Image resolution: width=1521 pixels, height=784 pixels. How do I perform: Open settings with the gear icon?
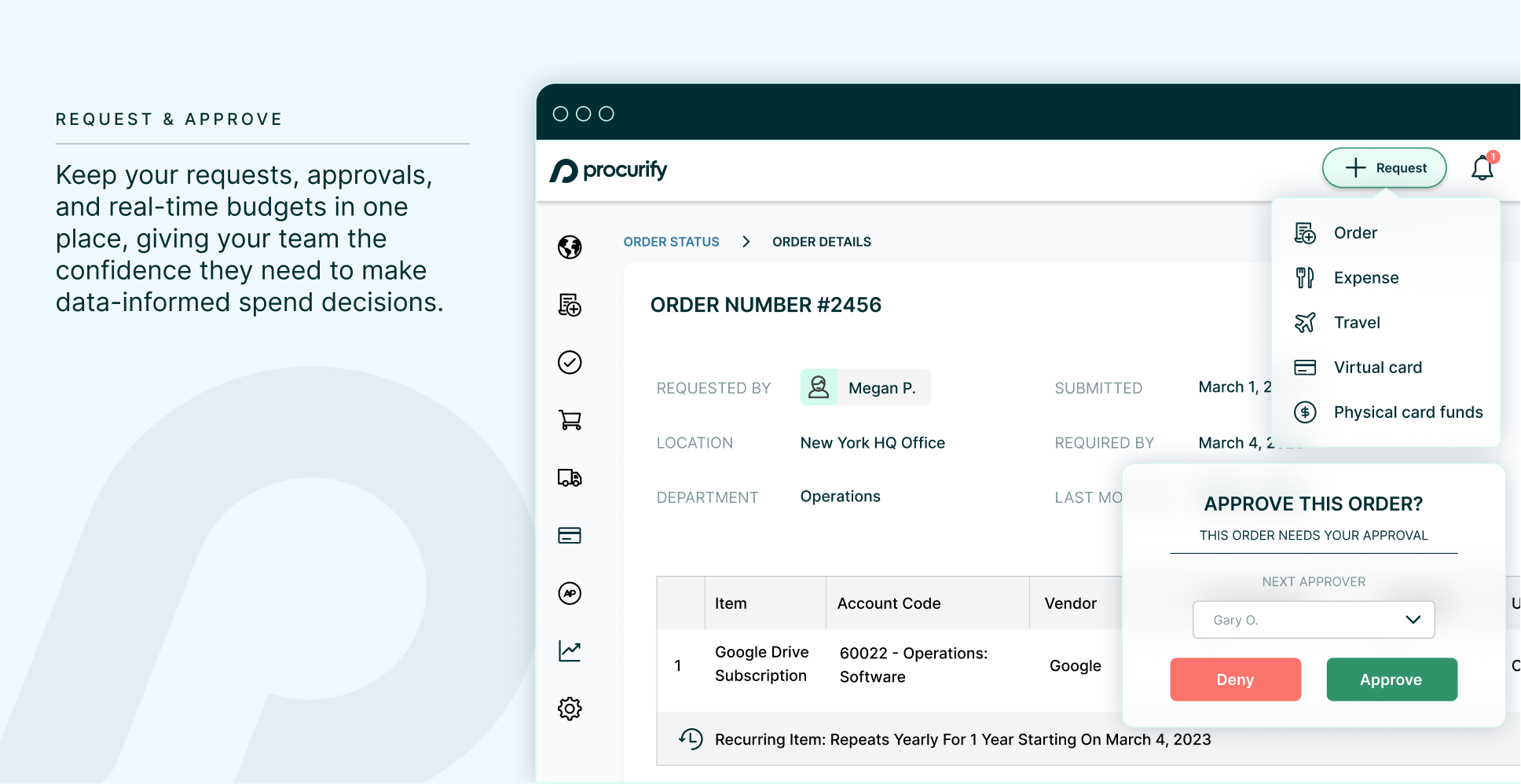[570, 708]
